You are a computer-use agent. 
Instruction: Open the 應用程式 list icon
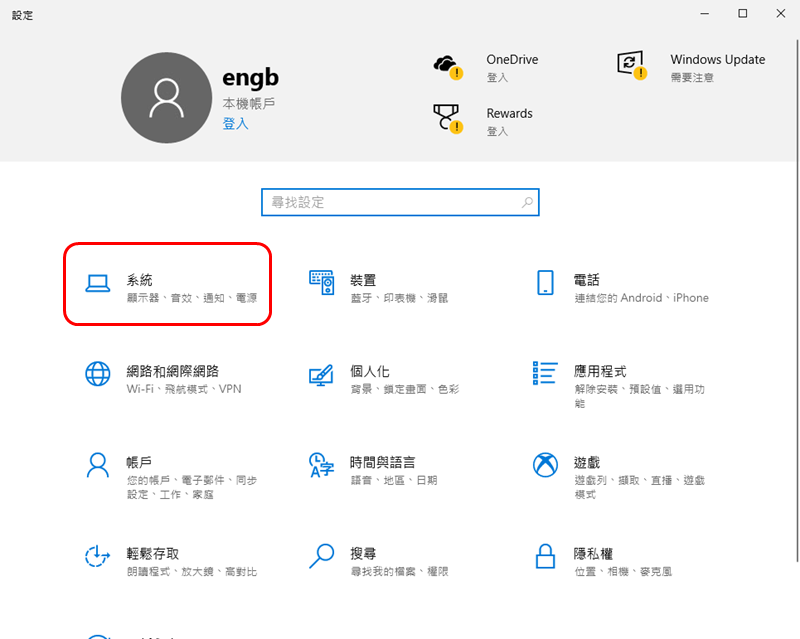coord(545,373)
